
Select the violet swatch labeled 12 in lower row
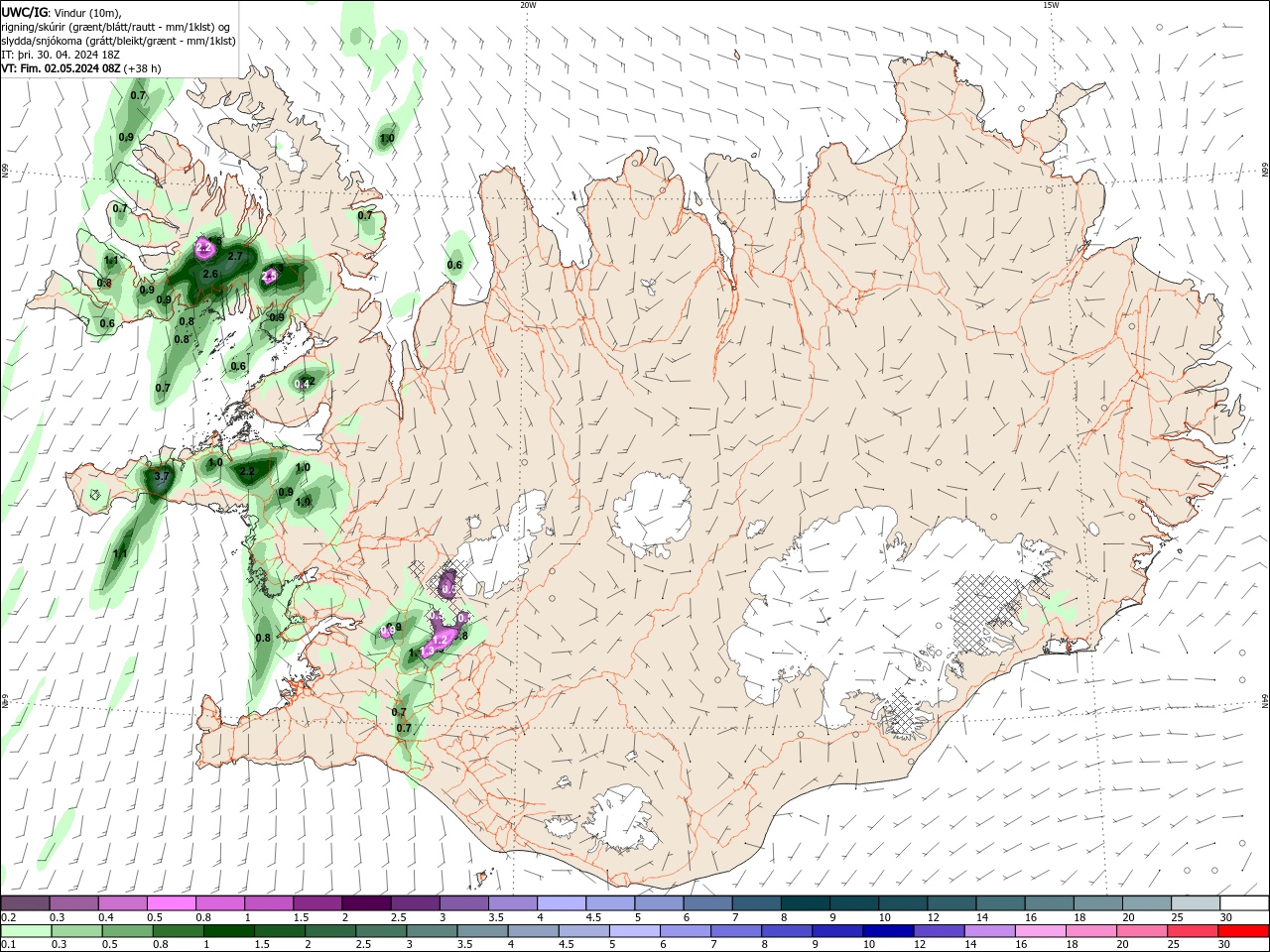pyautogui.click(x=939, y=931)
